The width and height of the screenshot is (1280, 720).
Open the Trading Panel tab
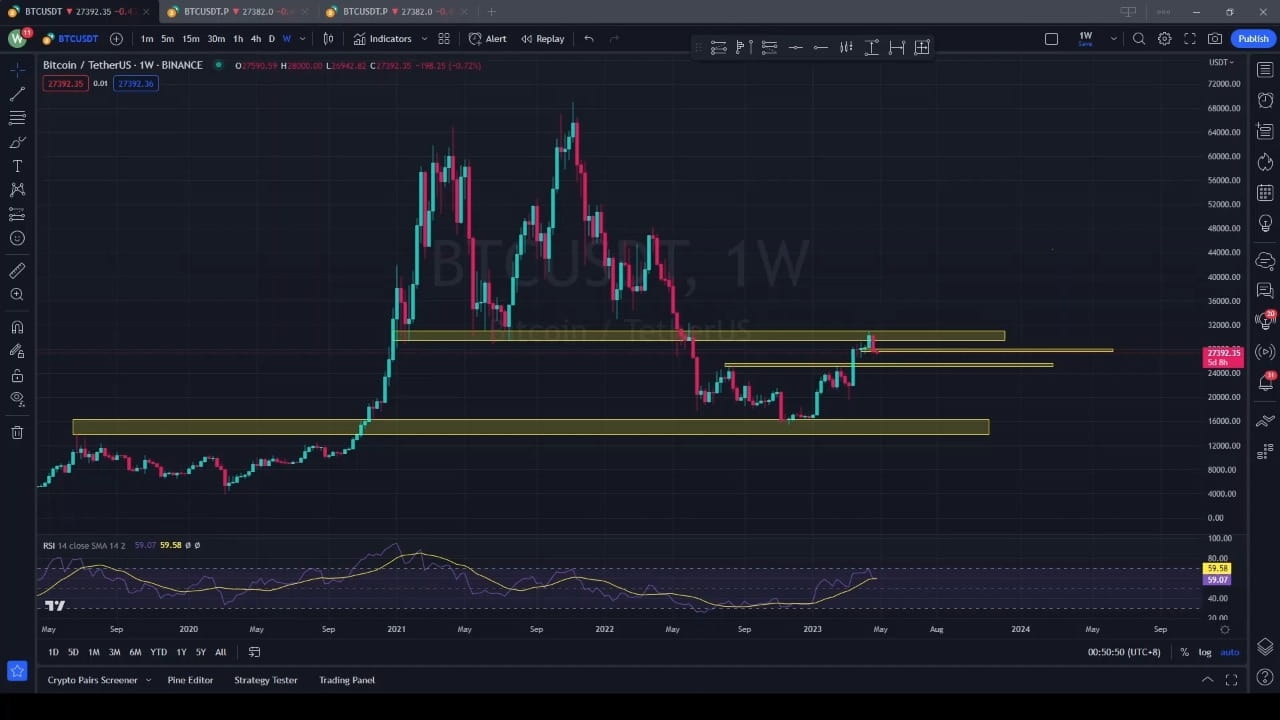click(x=347, y=680)
